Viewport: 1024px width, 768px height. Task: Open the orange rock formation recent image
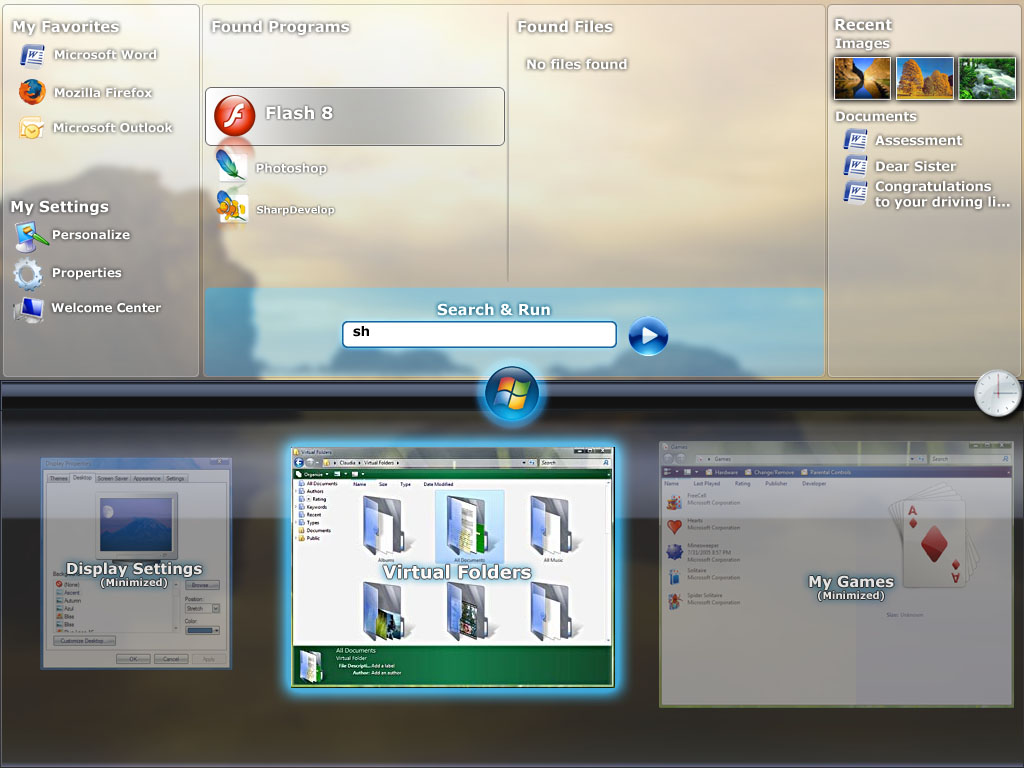point(925,78)
